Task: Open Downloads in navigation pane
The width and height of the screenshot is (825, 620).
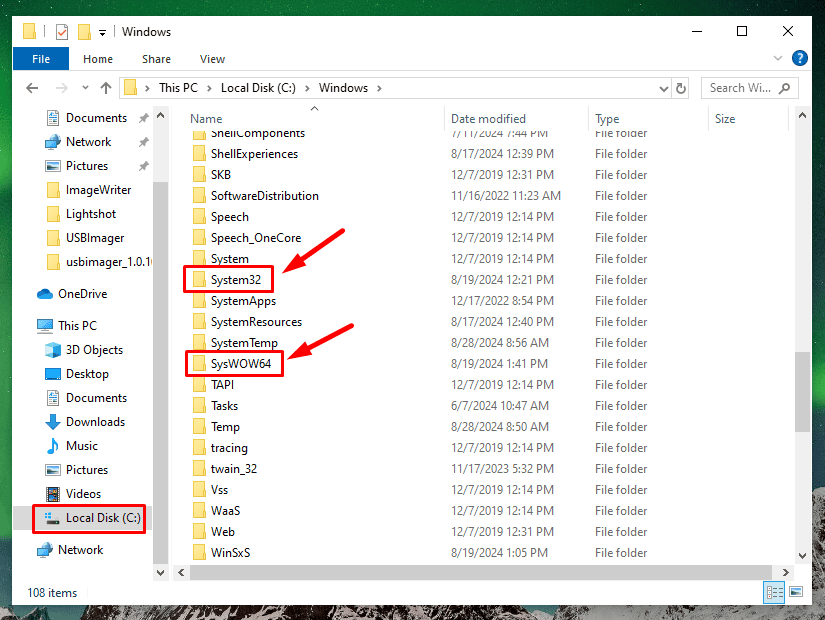Action: point(95,422)
